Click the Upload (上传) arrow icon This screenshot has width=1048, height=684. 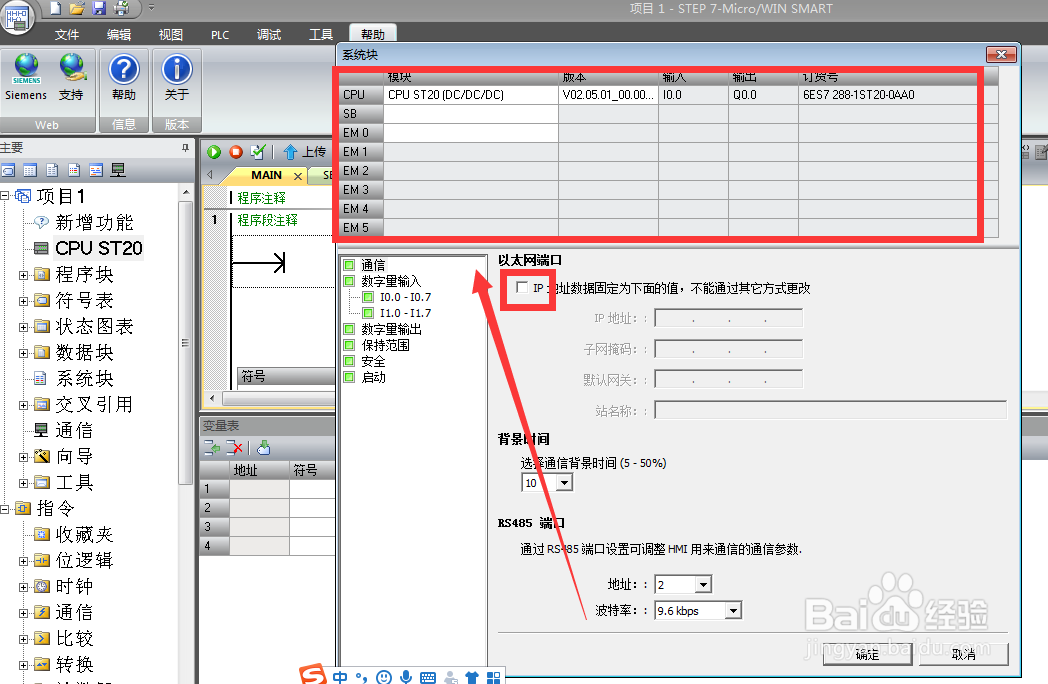click(x=290, y=152)
